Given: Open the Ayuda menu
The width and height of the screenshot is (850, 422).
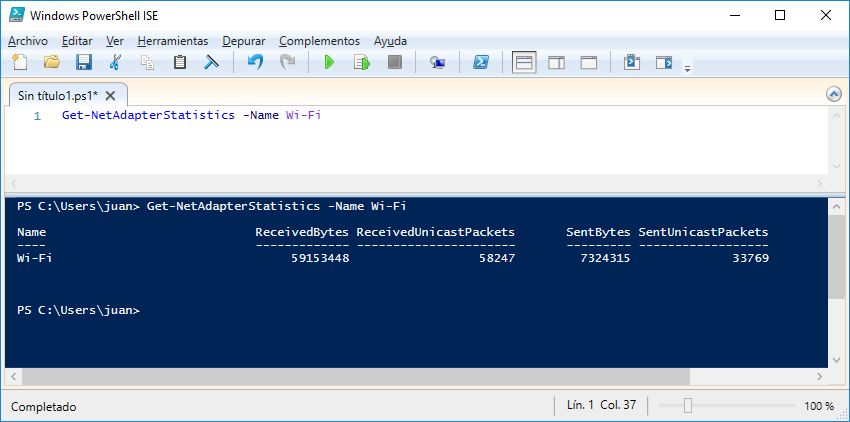Looking at the screenshot, I should click(x=390, y=41).
